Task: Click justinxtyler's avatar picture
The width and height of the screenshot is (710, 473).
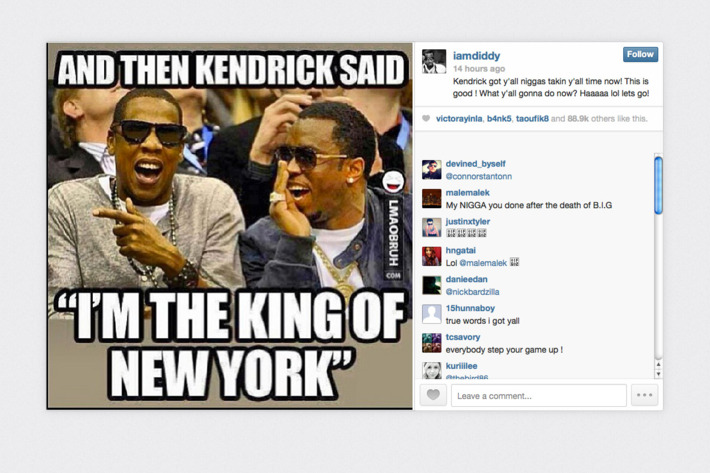Action: click(432, 227)
